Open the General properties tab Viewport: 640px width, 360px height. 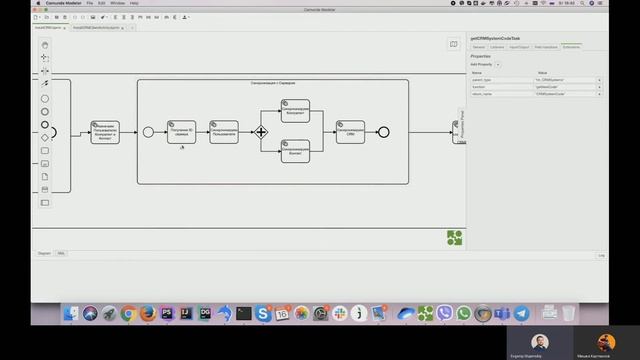478,47
